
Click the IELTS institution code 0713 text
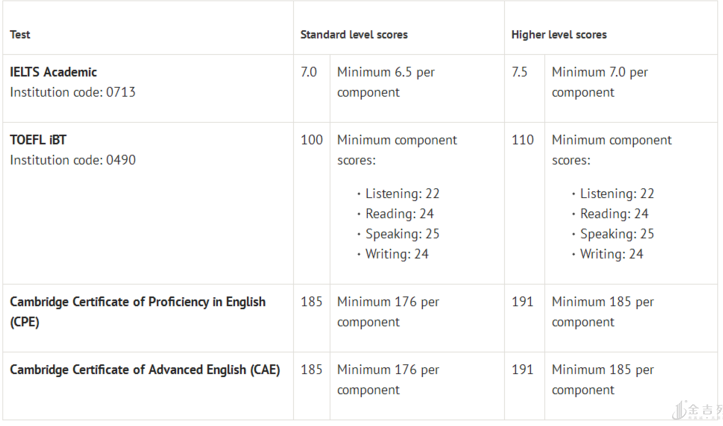point(72,92)
